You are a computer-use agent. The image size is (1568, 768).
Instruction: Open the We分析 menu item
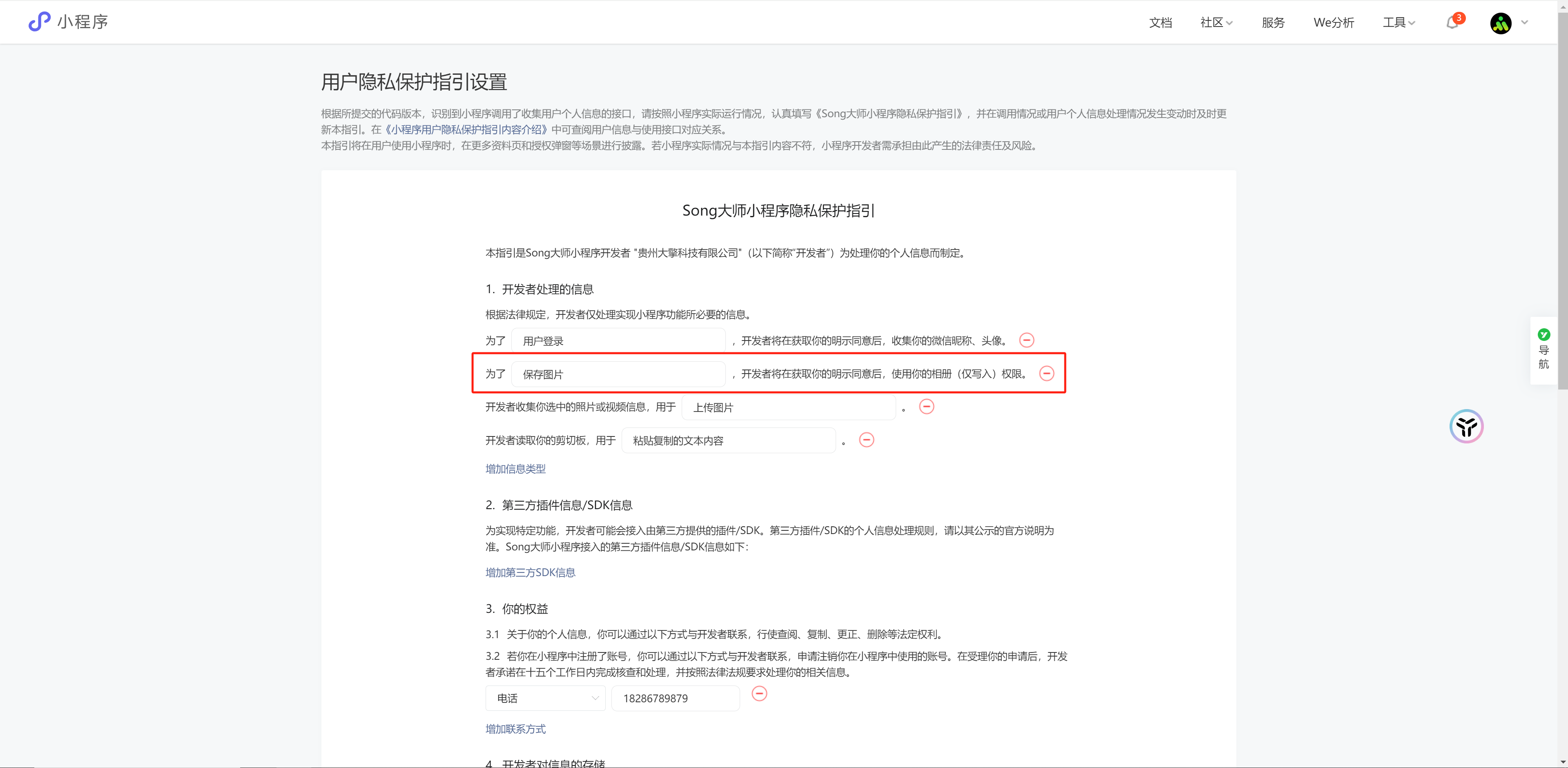pyautogui.click(x=1334, y=22)
